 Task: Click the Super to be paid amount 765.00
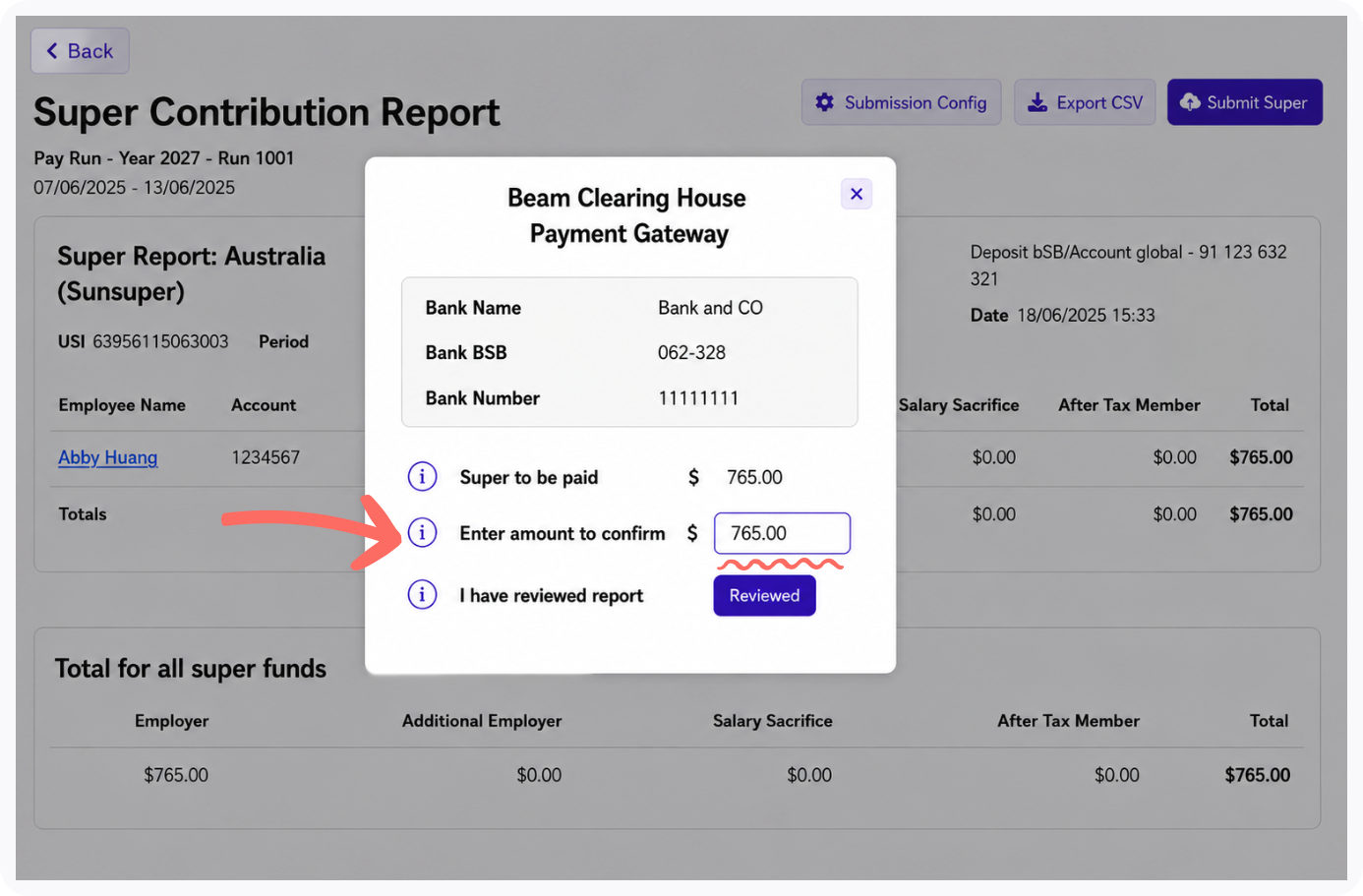pyautogui.click(x=754, y=477)
